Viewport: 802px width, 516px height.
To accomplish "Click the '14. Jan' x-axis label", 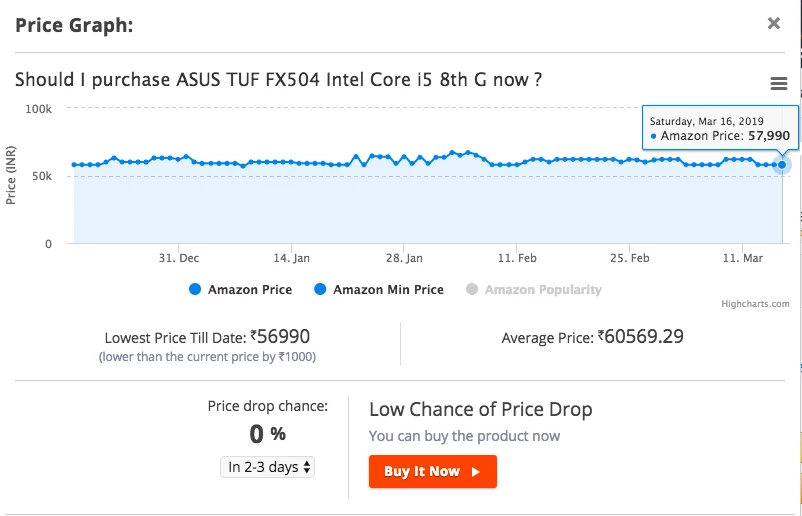I will tap(291, 258).
